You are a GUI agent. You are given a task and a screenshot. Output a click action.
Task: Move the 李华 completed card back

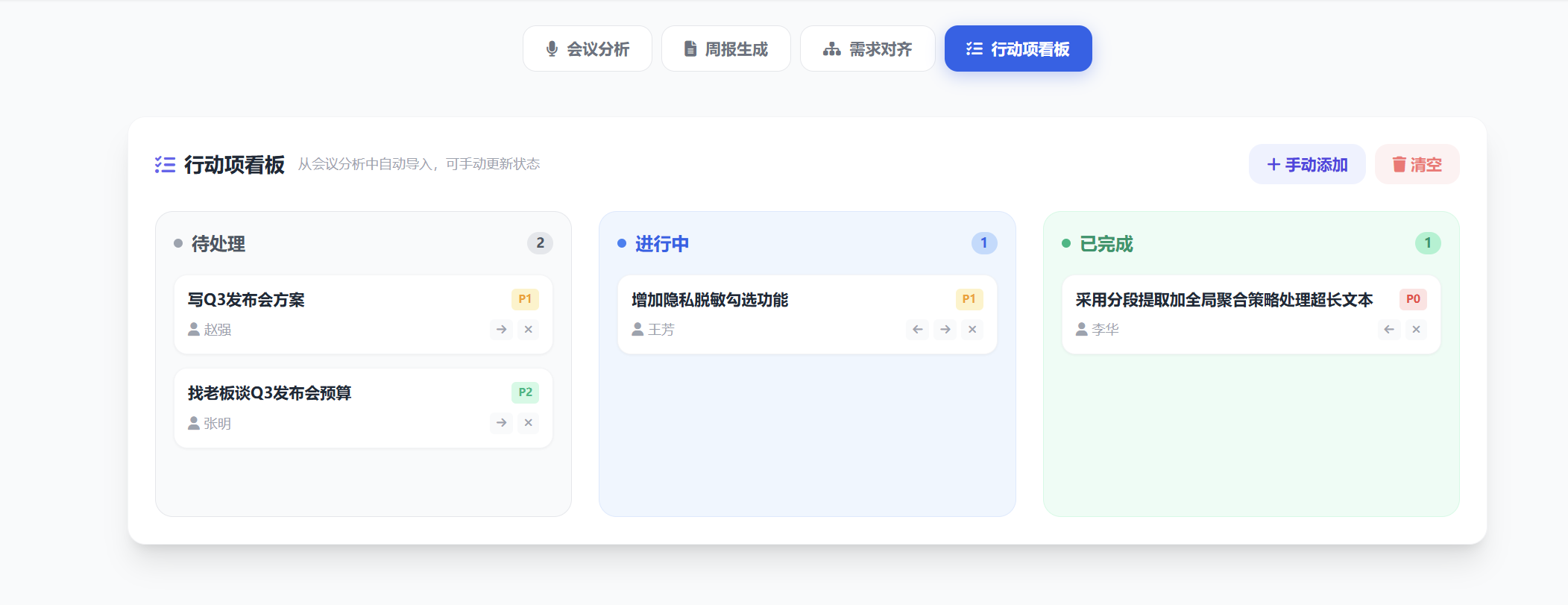coord(1388,329)
